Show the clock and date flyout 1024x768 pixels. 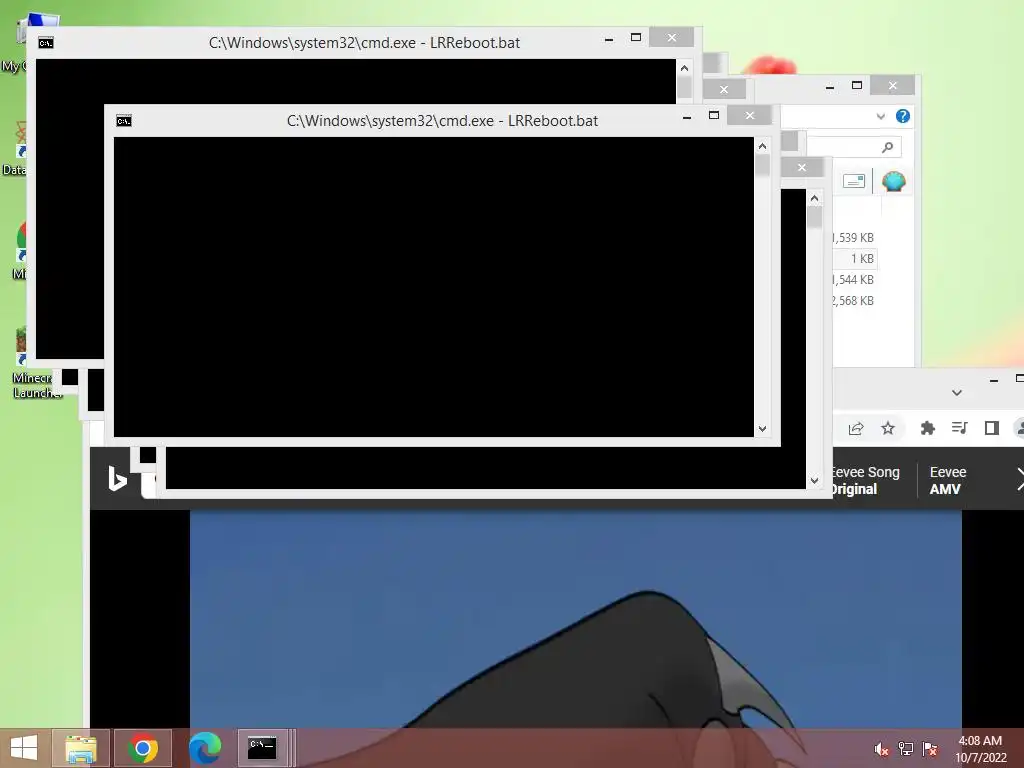point(980,749)
